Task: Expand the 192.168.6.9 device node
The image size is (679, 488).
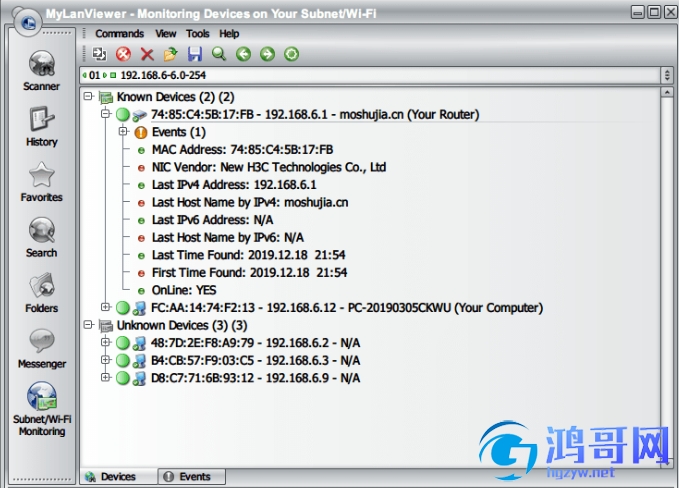Action: tap(105, 377)
